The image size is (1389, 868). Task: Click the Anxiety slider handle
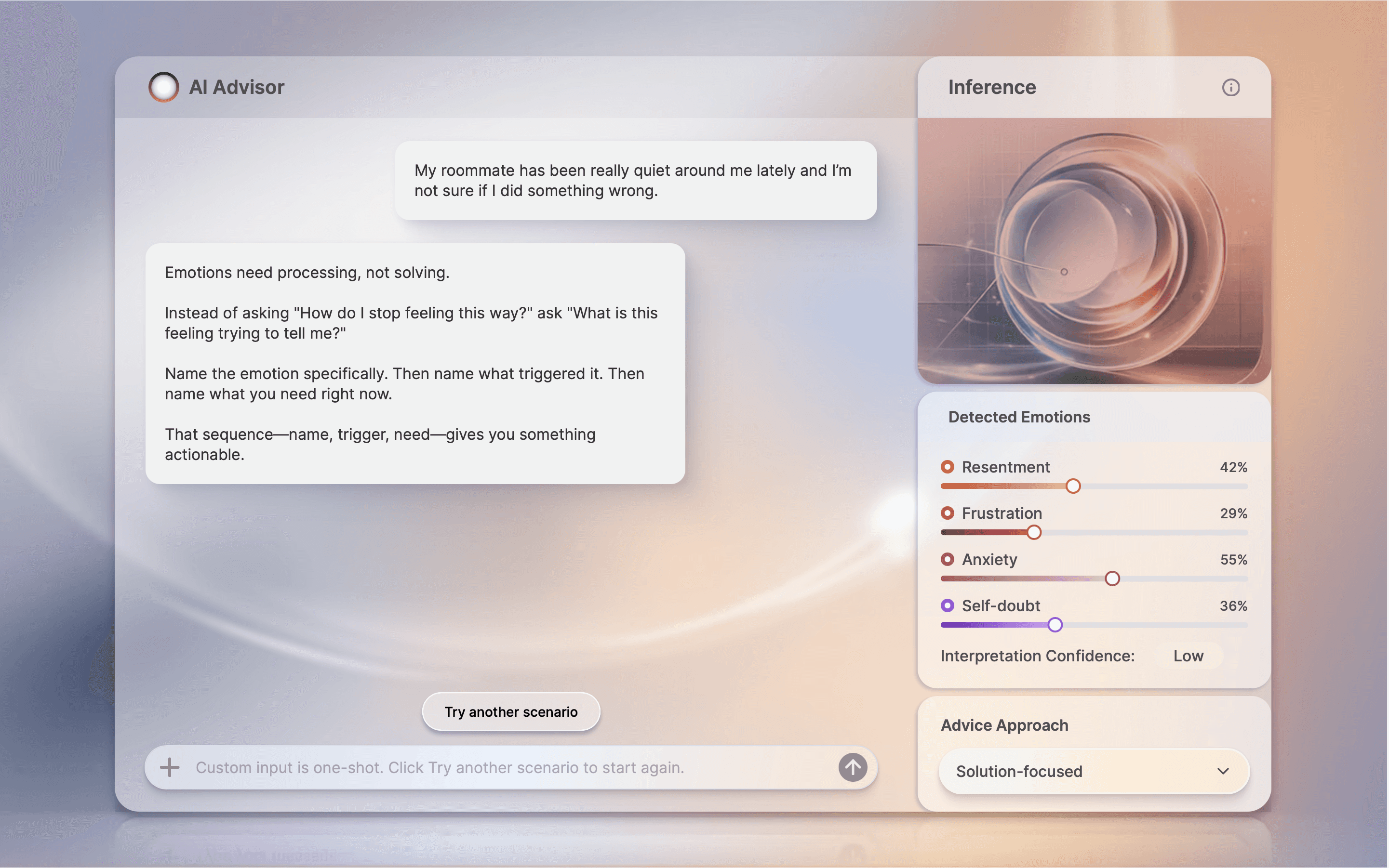click(1112, 579)
